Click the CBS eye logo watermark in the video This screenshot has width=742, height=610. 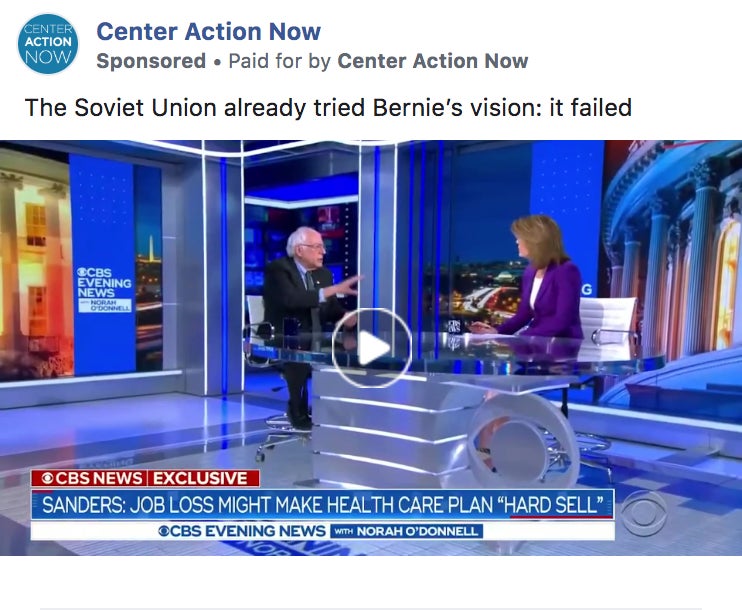pyautogui.click(x=644, y=513)
